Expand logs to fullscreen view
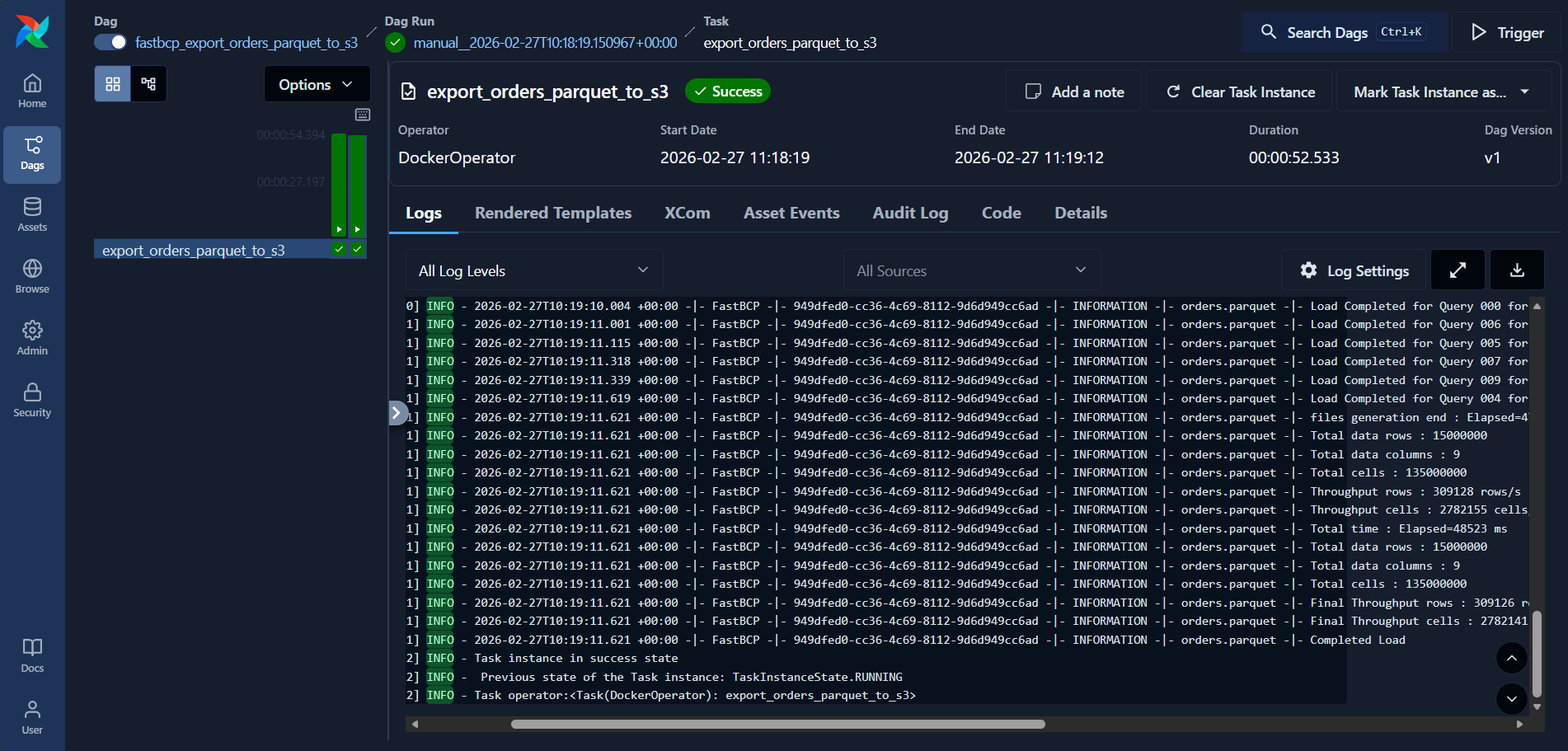Screen dimensions: 1568x751 (x=1458, y=270)
